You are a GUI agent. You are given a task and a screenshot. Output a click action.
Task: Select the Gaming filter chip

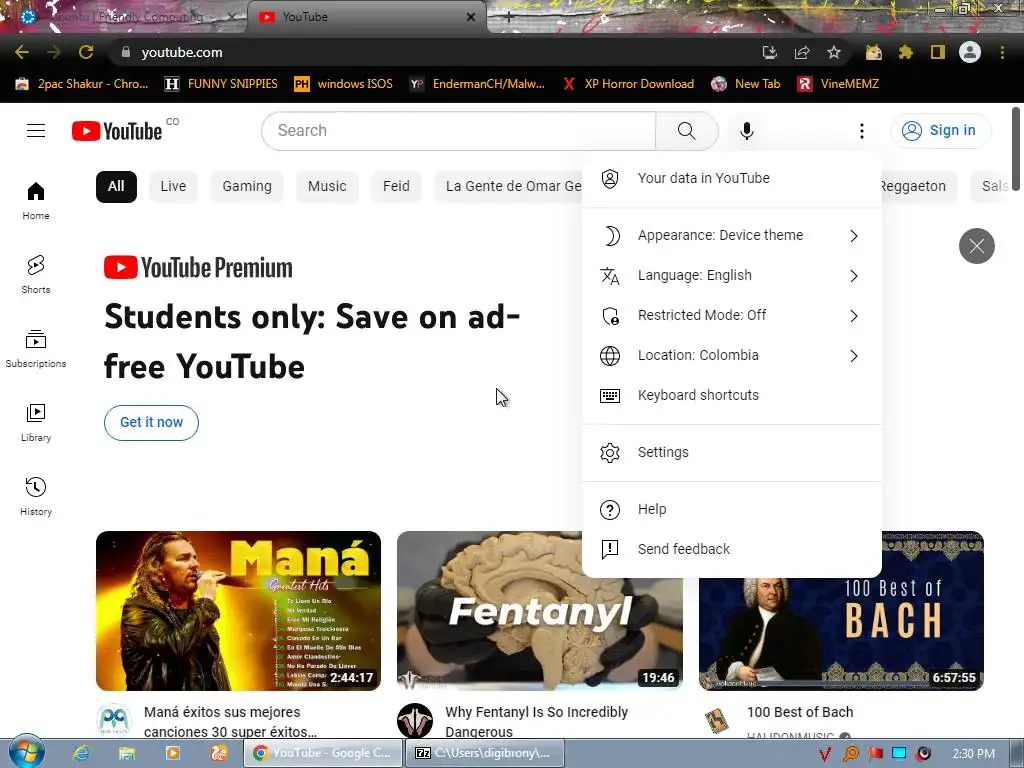[247, 187]
